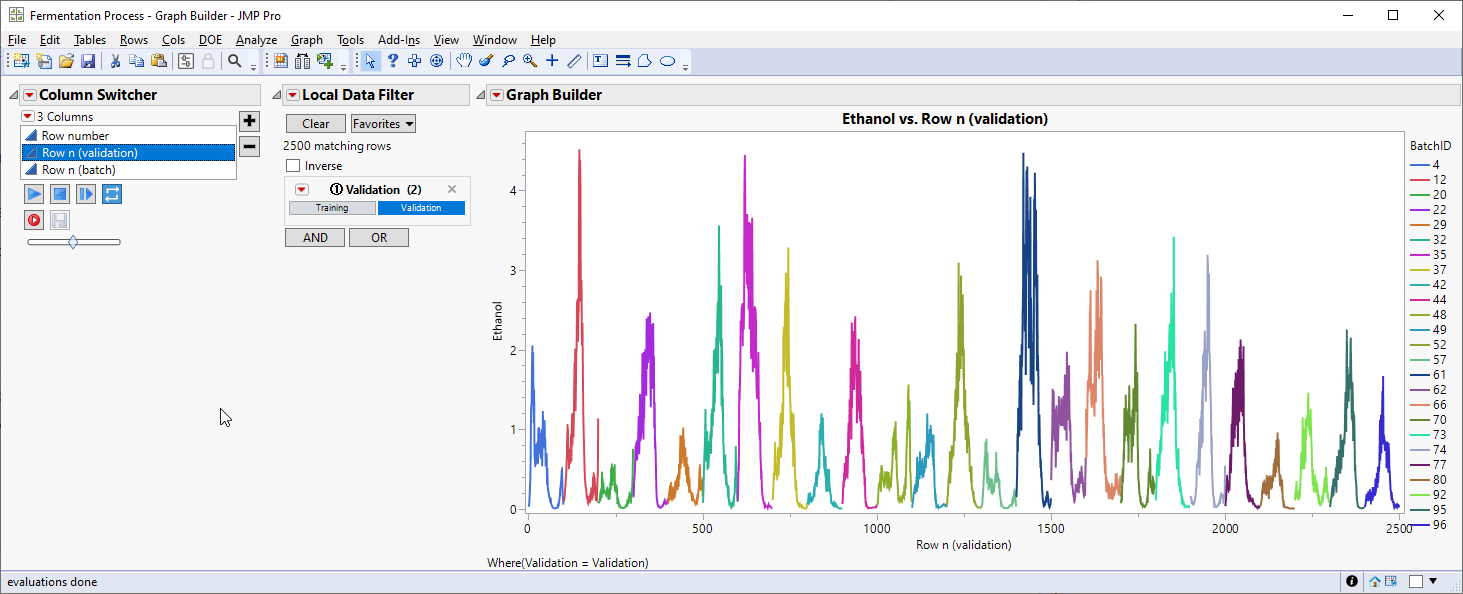Toggle the Column Switcher loop button
1463x594 pixels.
112,194
